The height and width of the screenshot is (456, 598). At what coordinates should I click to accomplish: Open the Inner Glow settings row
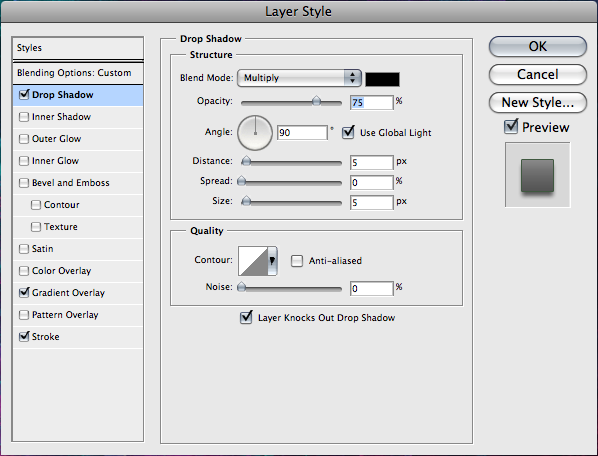tap(78, 161)
